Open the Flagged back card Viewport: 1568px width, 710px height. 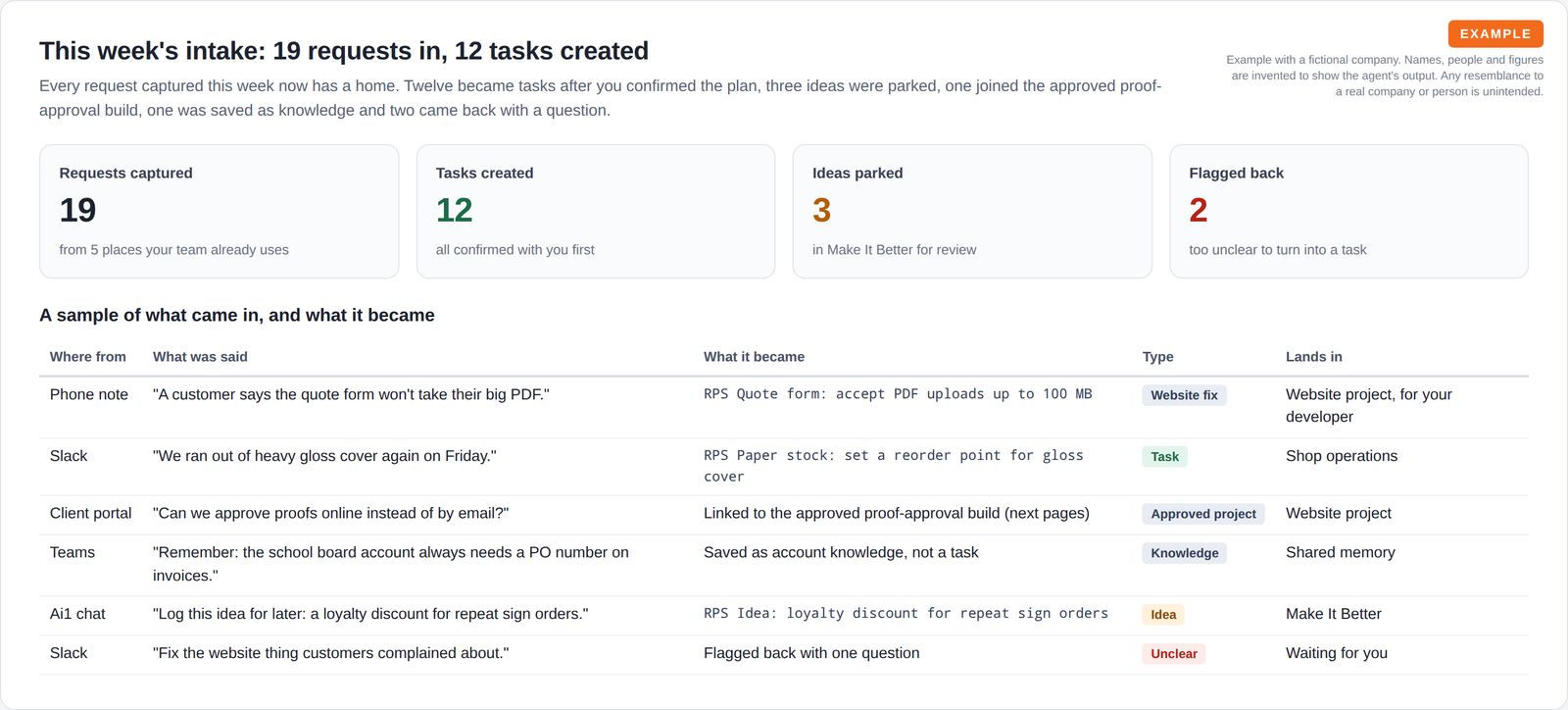(1348, 212)
